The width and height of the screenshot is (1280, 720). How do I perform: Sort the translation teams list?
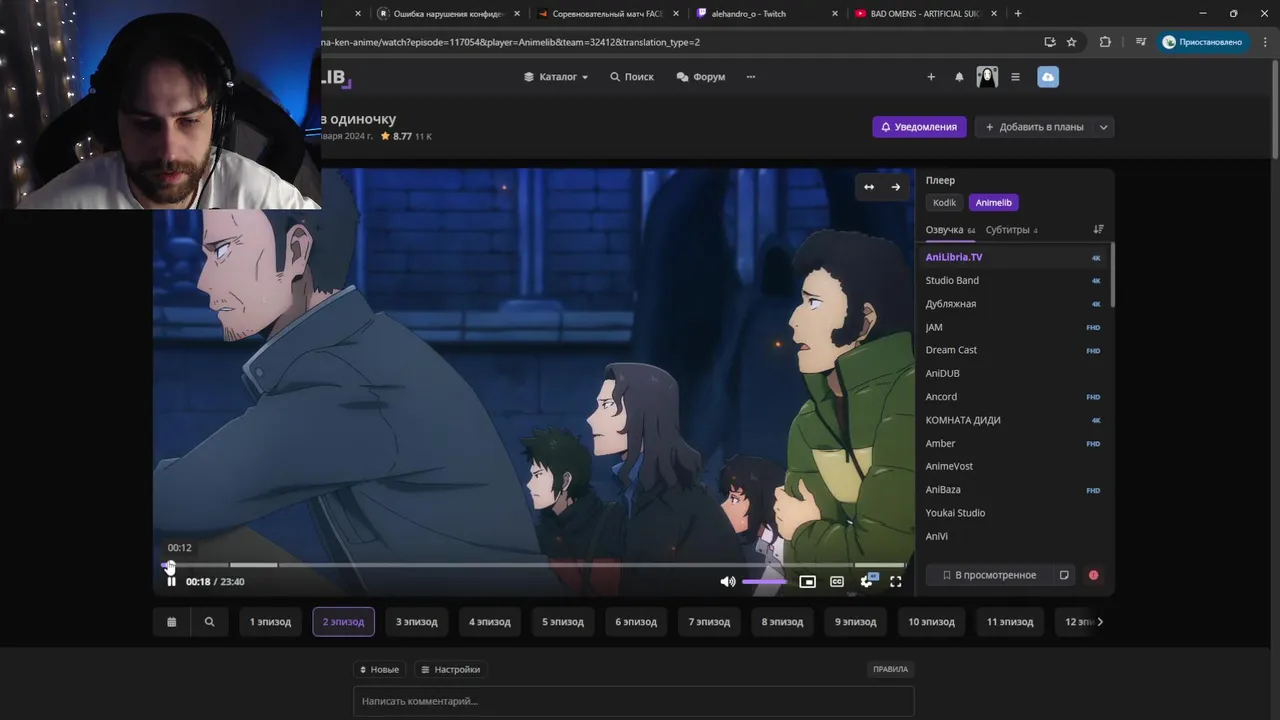pyautogui.click(x=1098, y=229)
